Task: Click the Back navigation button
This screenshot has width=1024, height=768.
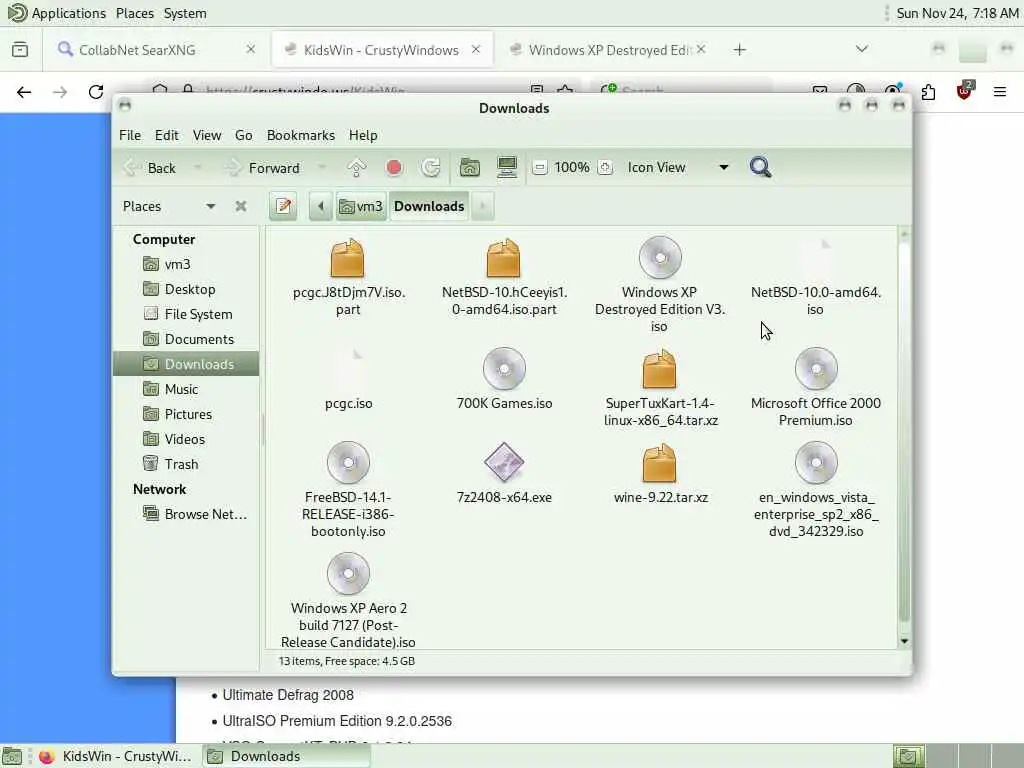Action: (152, 168)
